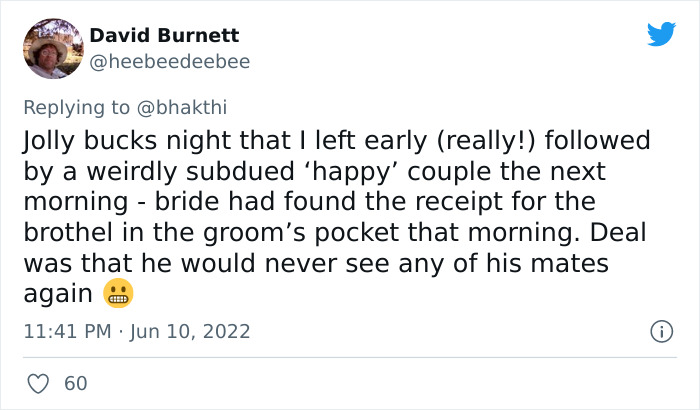Click the Twitter bird logo
This screenshot has height=410, width=700.
click(x=661, y=35)
